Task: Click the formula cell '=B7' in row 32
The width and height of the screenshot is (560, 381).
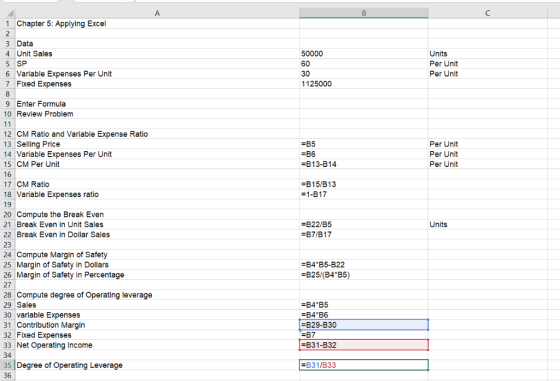Action: coord(364,335)
